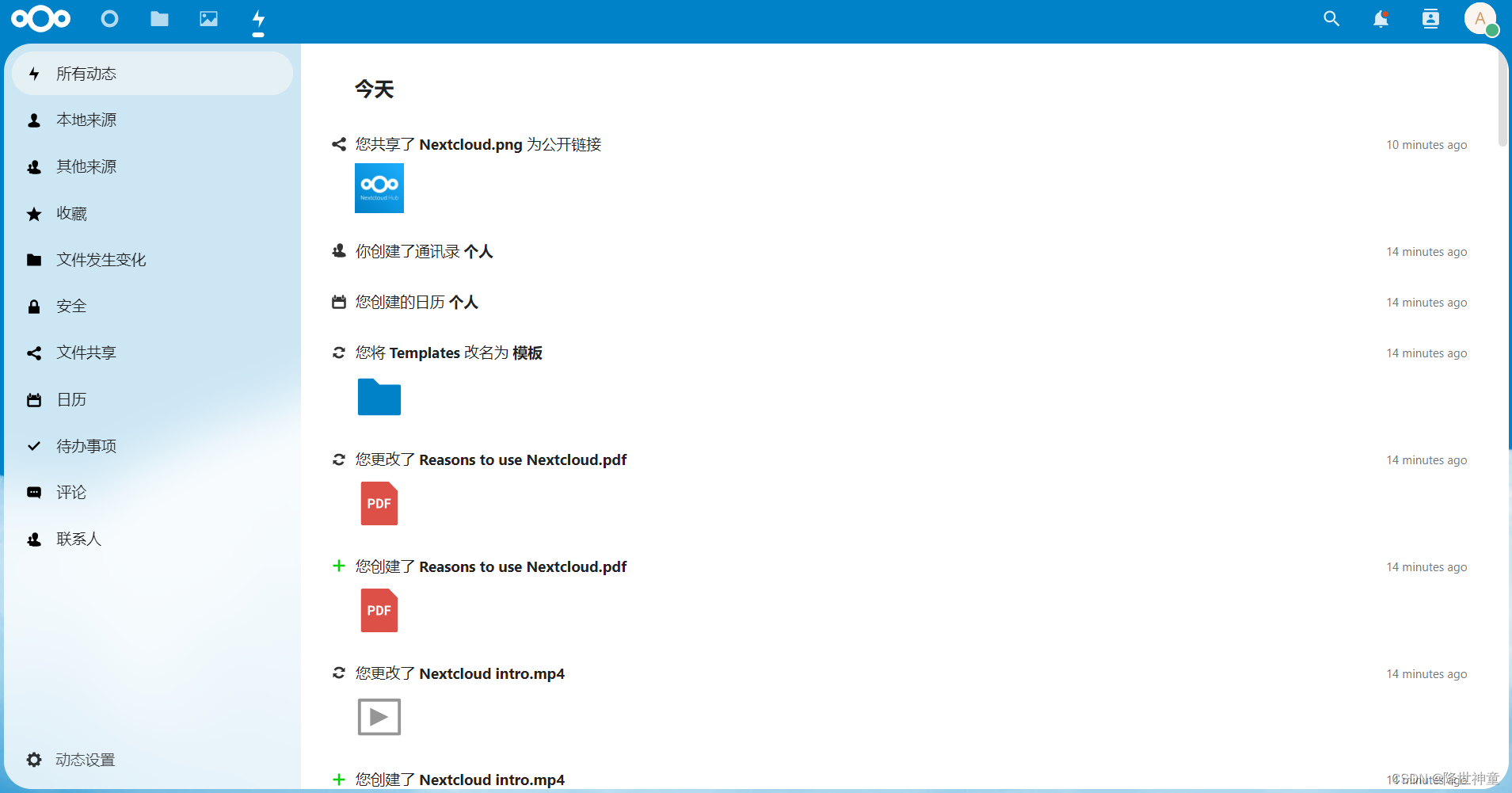Click green plus icon beside 您创建了 Reasons entry
Image resolution: width=1512 pixels, height=793 pixels.
339,566
